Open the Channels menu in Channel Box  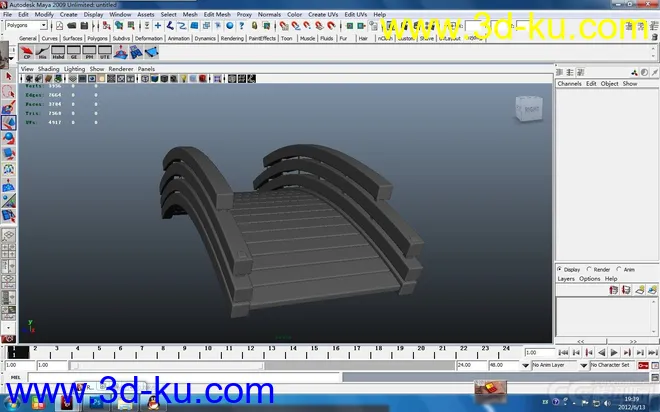[569, 84]
